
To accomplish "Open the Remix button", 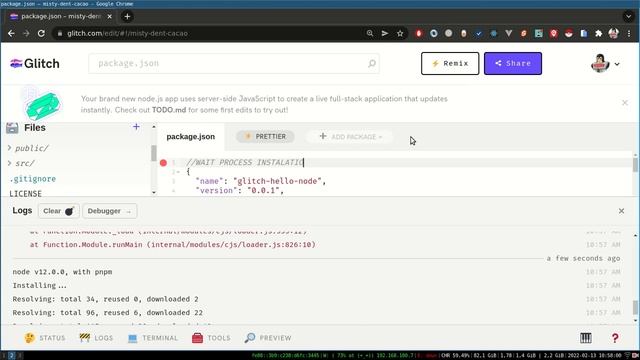I will (450, 63).
